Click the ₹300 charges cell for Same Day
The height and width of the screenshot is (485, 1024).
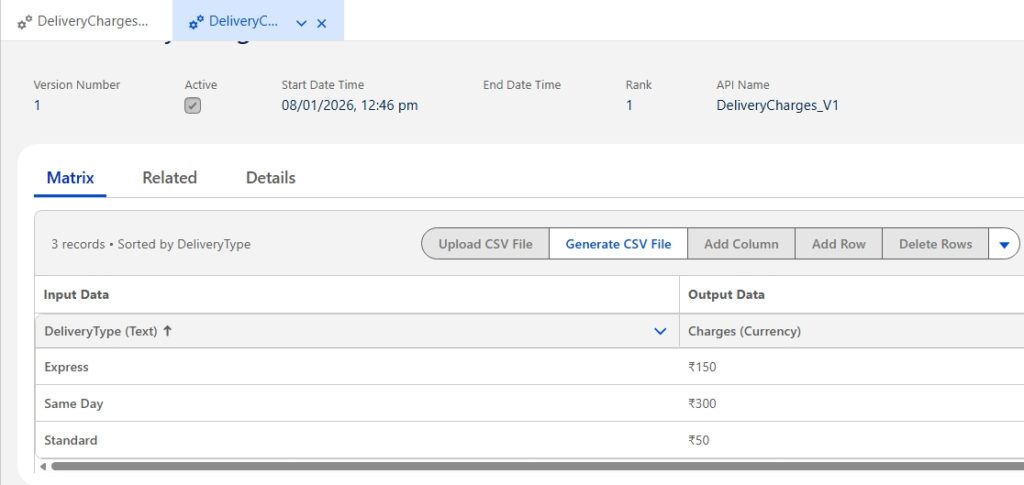pos(702,403)
